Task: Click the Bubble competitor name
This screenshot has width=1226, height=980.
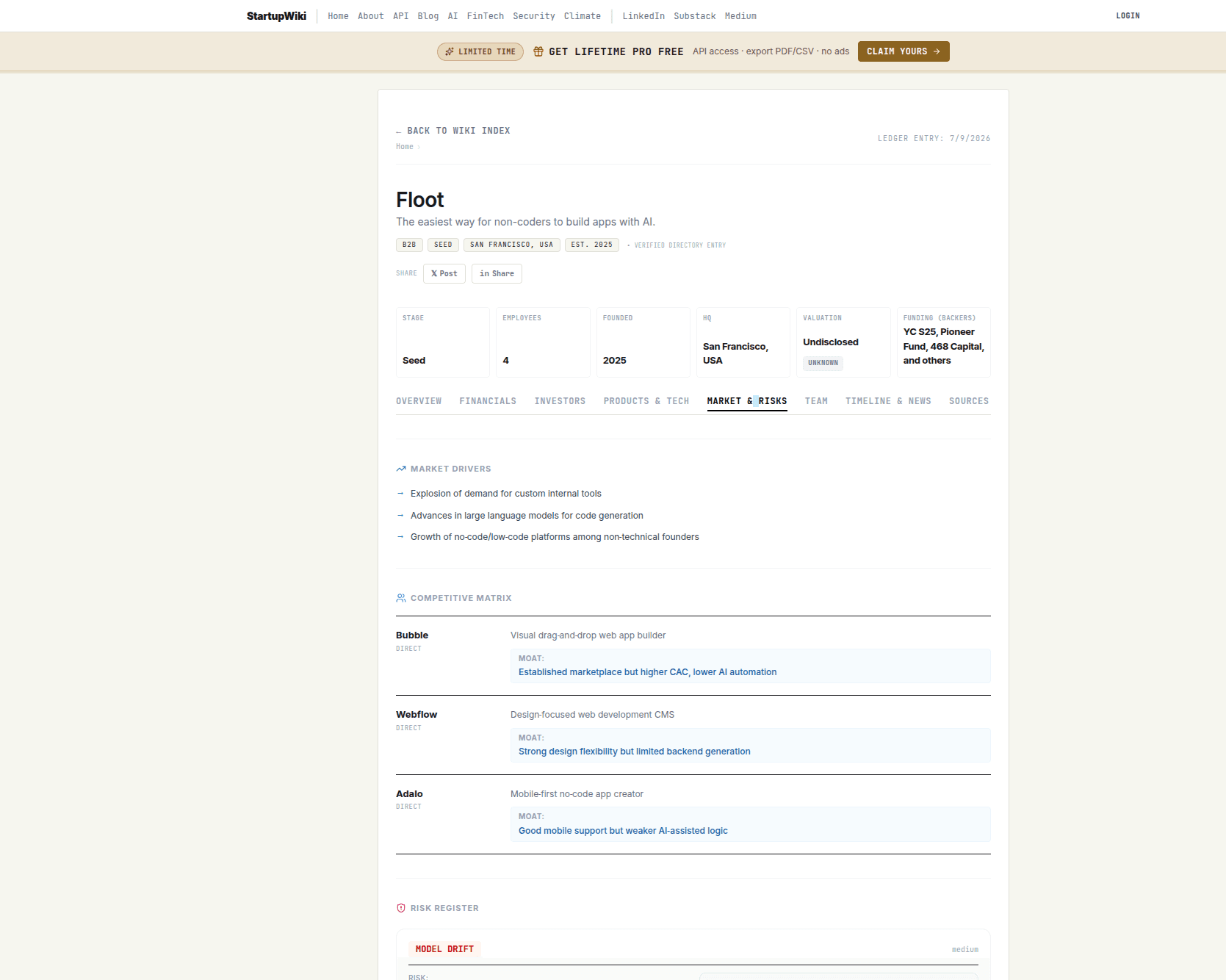Action: [x=412, y=635]
